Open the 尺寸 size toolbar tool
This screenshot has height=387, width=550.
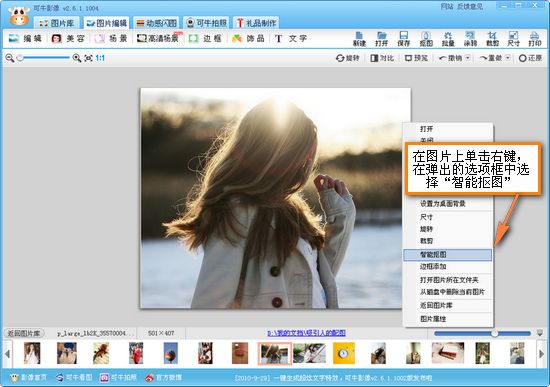click(x=513, y=39)
